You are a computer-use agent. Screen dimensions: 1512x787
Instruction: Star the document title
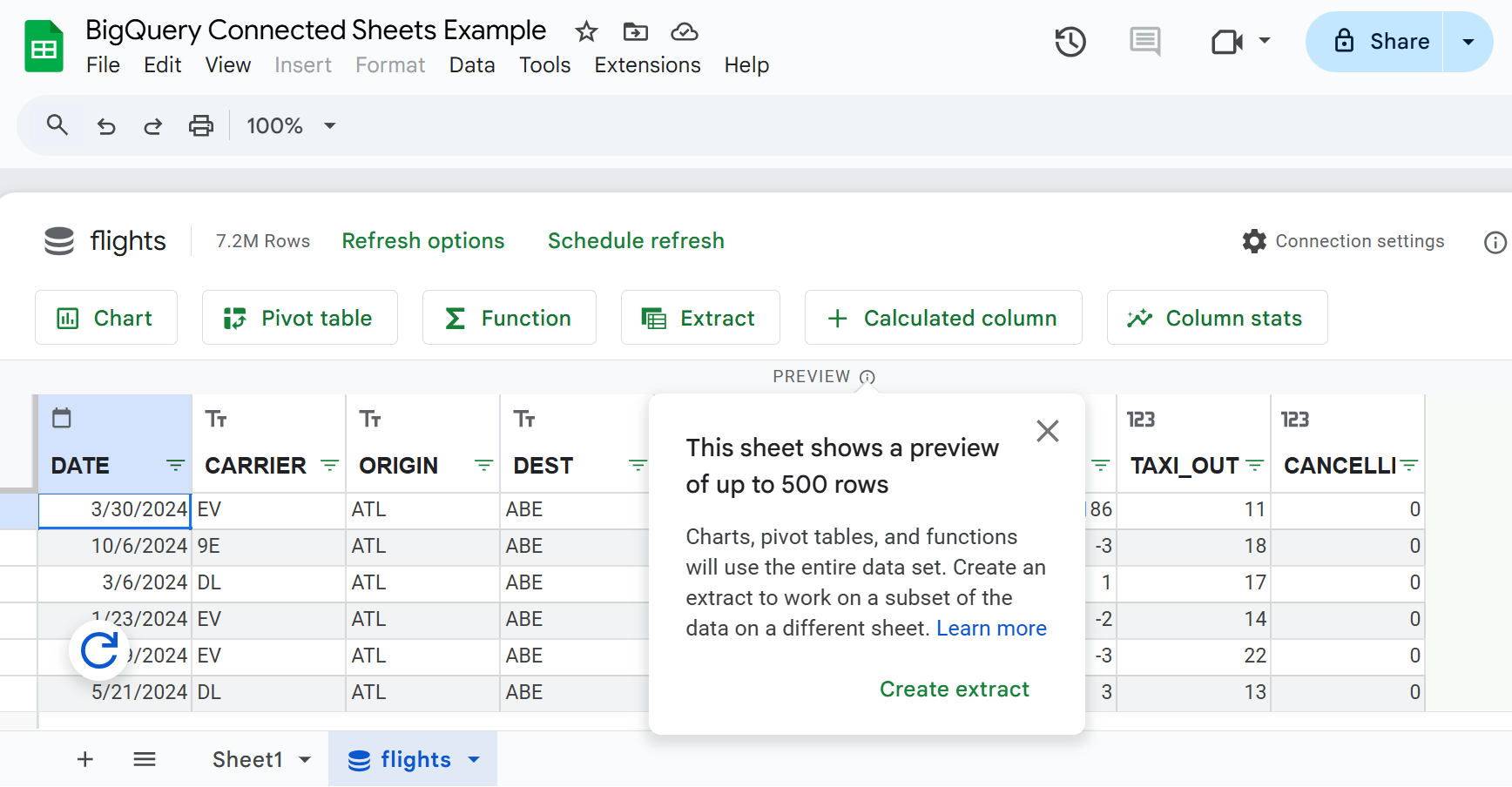(x=586, y=32)
